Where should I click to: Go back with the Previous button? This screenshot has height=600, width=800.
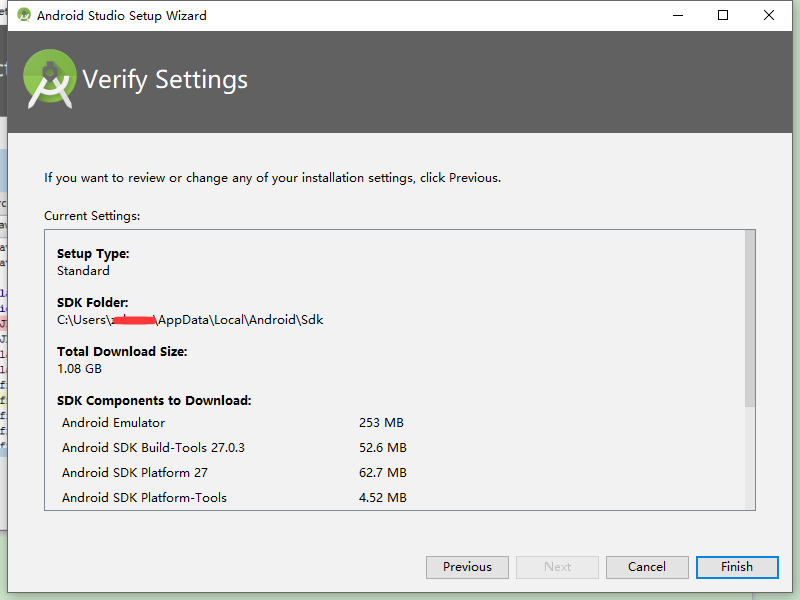tap(467, 567)
